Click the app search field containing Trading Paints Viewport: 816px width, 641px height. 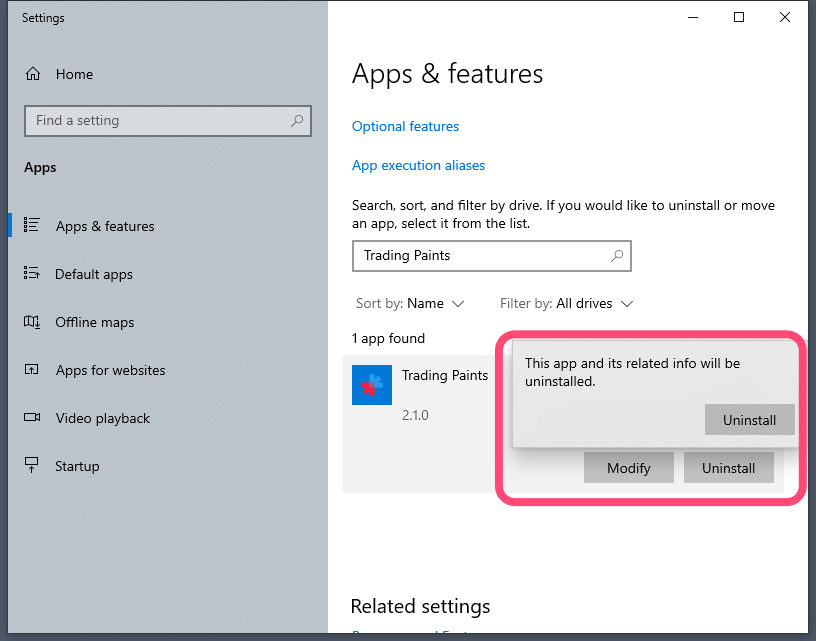point(480,256)
